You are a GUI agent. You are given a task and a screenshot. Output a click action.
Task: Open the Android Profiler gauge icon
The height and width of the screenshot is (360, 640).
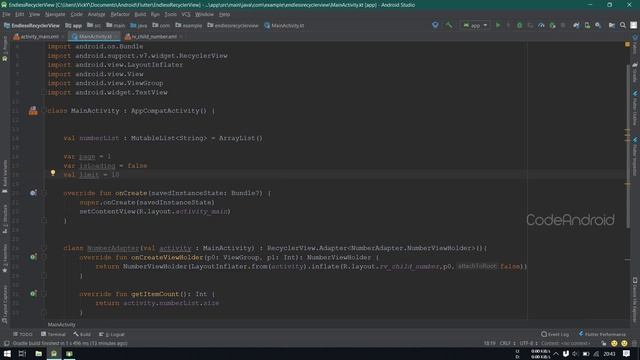point(541,25)
